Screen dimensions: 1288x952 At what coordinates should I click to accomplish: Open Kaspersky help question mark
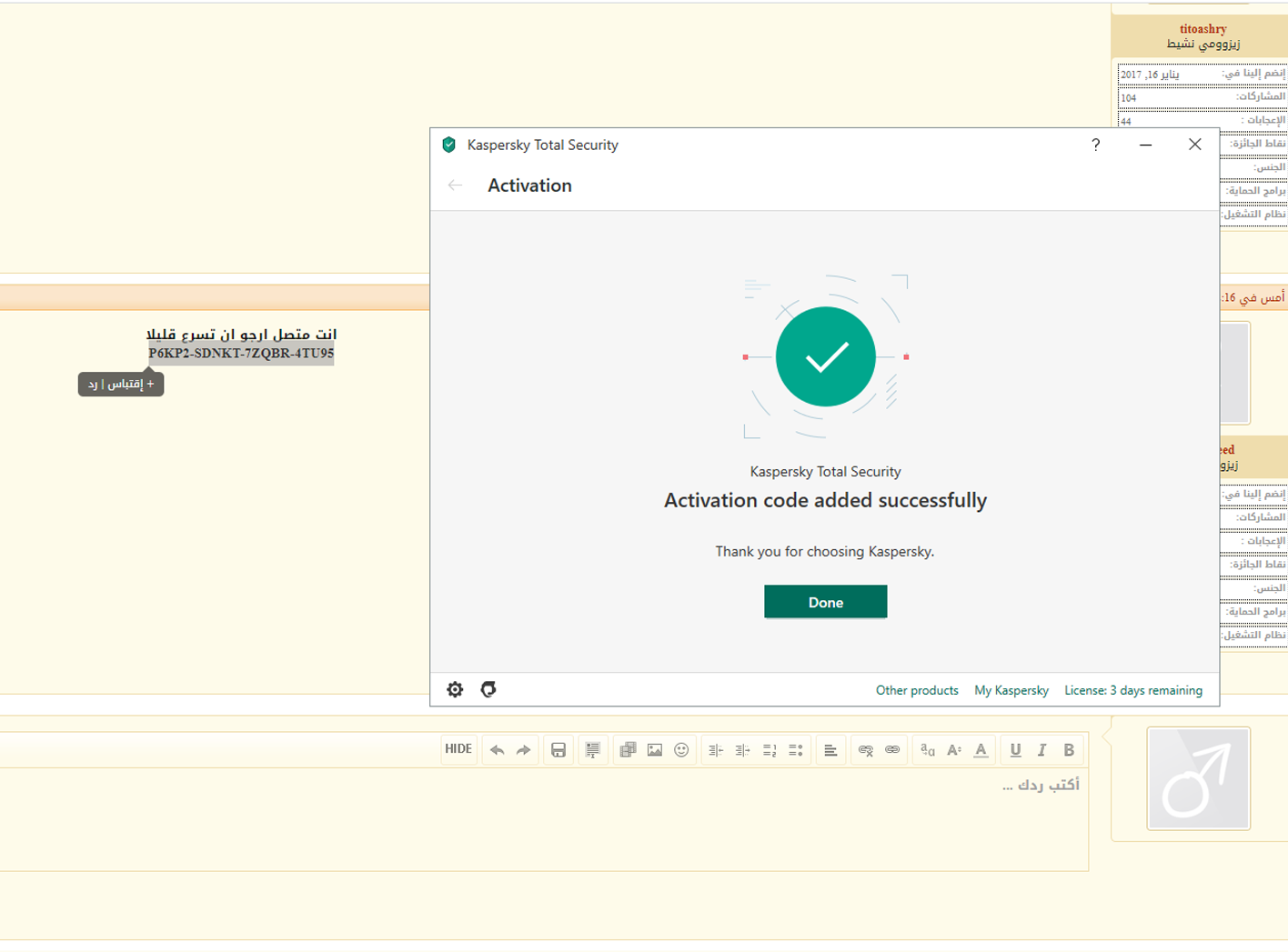[1096, 145]
